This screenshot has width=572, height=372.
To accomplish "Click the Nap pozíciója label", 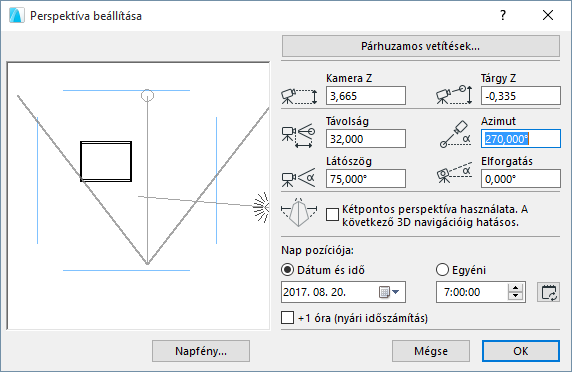I will point(317,251).
